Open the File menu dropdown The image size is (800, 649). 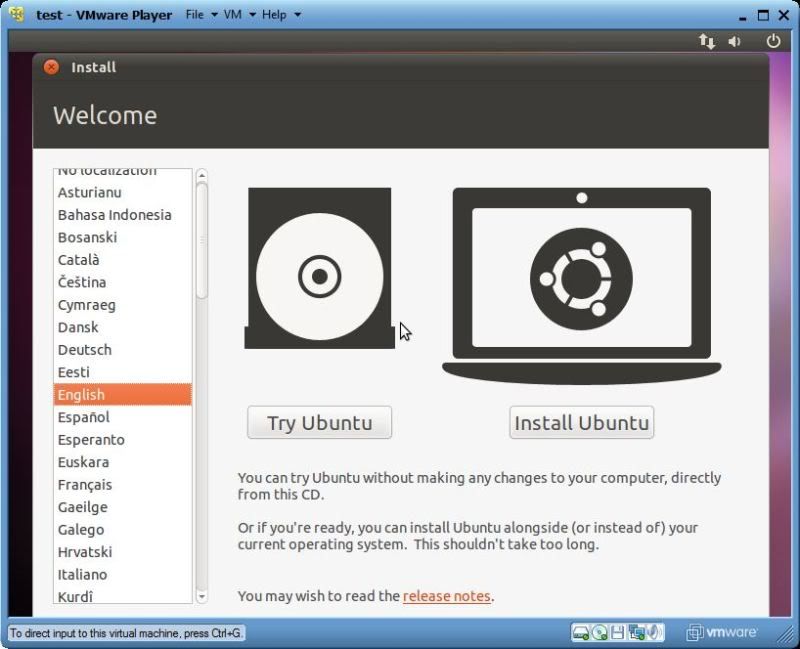(x=201, y=14)
